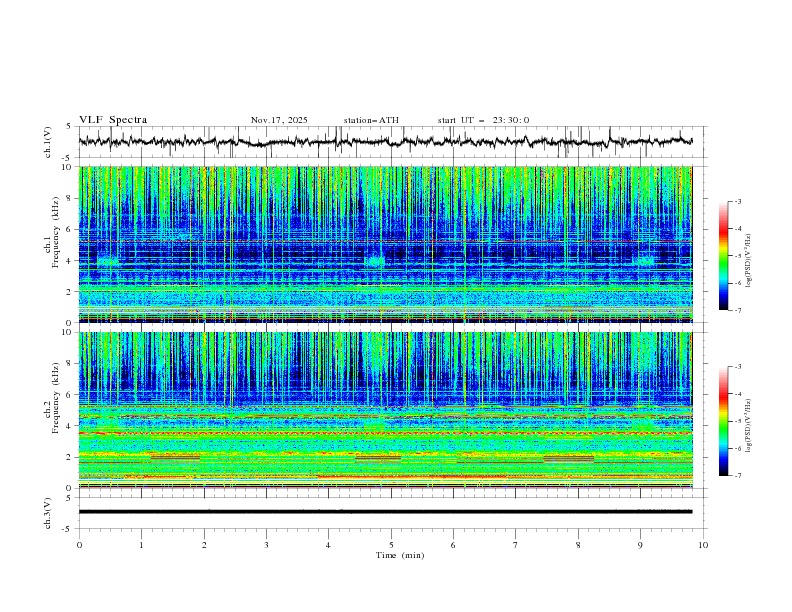Click time axis tick label "10"
The image size is (792, 612).
coord(703,545)
